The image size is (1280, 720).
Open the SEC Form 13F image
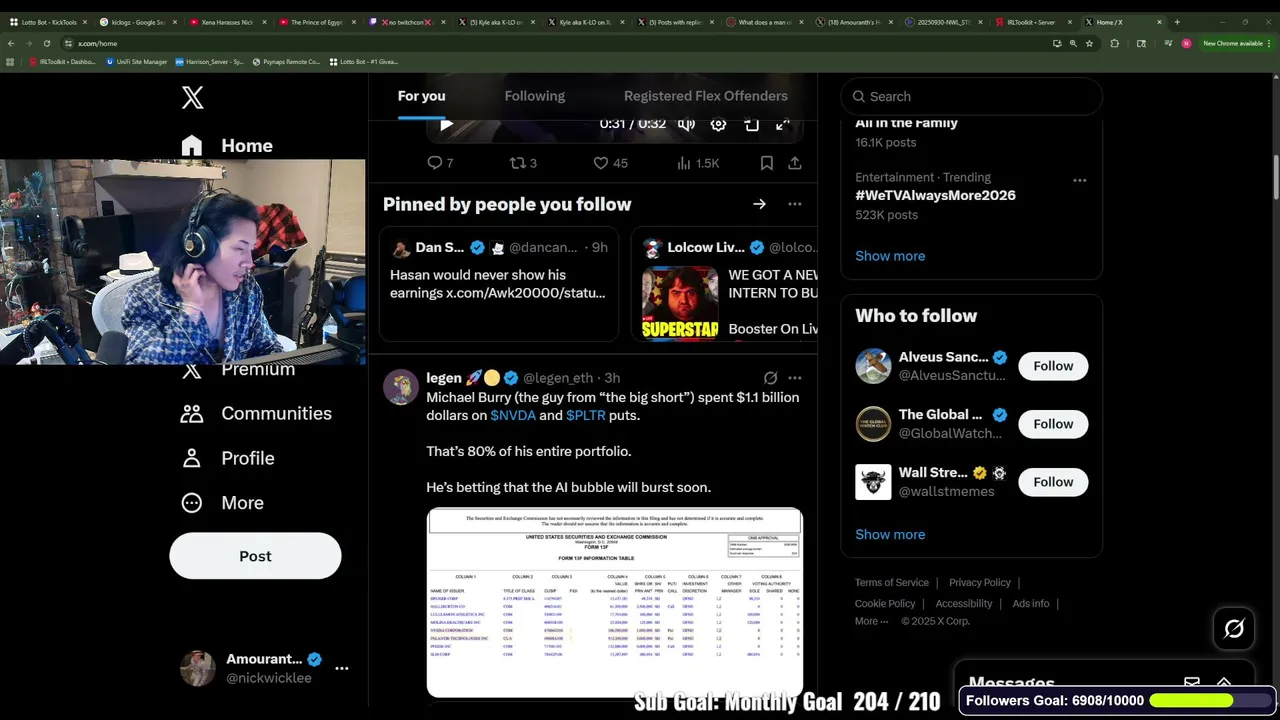(614, 602)
